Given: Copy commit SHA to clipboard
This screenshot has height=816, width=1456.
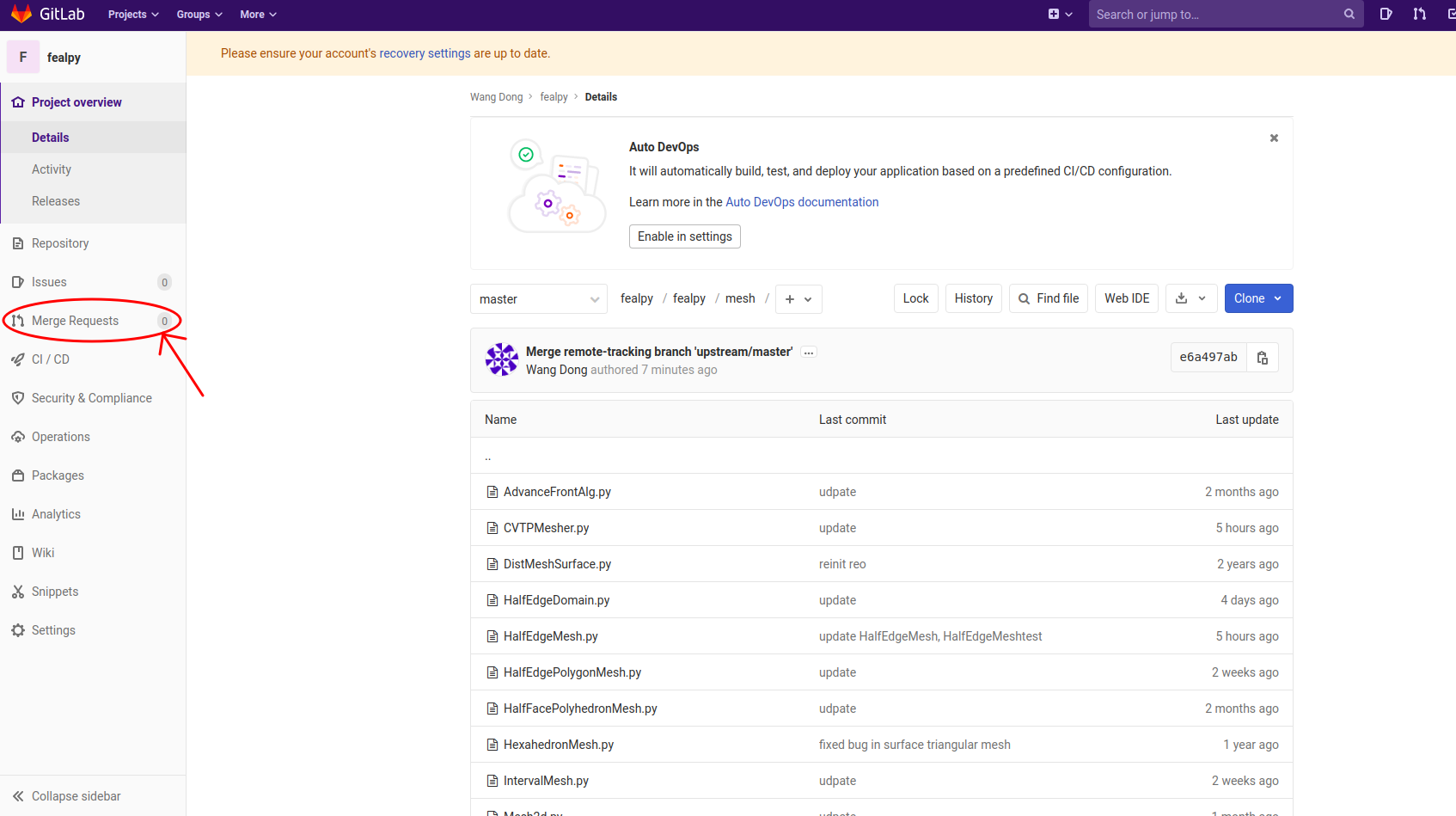Looking at the screenshot, I should 1263,357.
